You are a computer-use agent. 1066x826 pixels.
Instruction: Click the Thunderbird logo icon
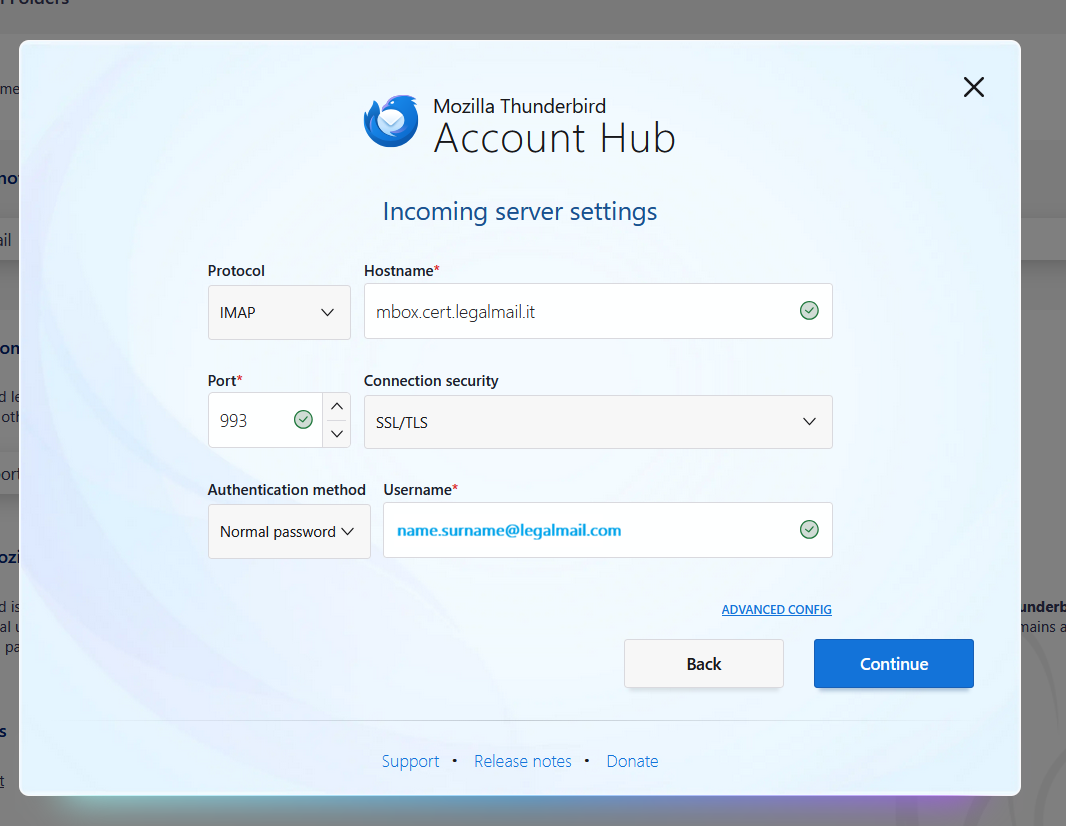(391, 122)
